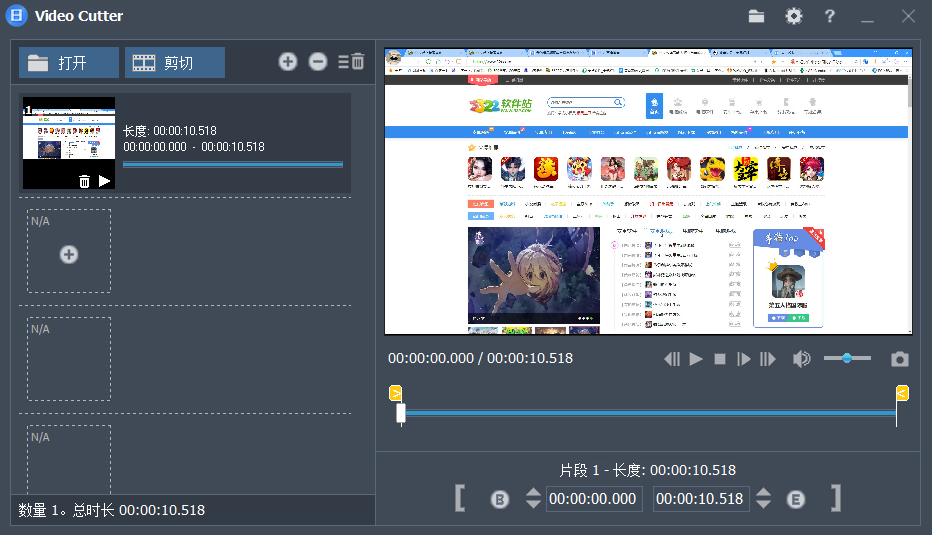The width and height of the screenshot is (932, 535).
Task: Click the 打开 open file button
Action: 69,62
